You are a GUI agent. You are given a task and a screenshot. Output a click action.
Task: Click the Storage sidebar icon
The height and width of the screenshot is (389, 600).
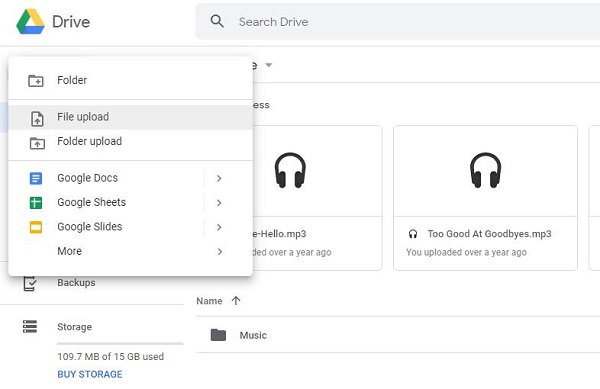(x=30, y=327)
